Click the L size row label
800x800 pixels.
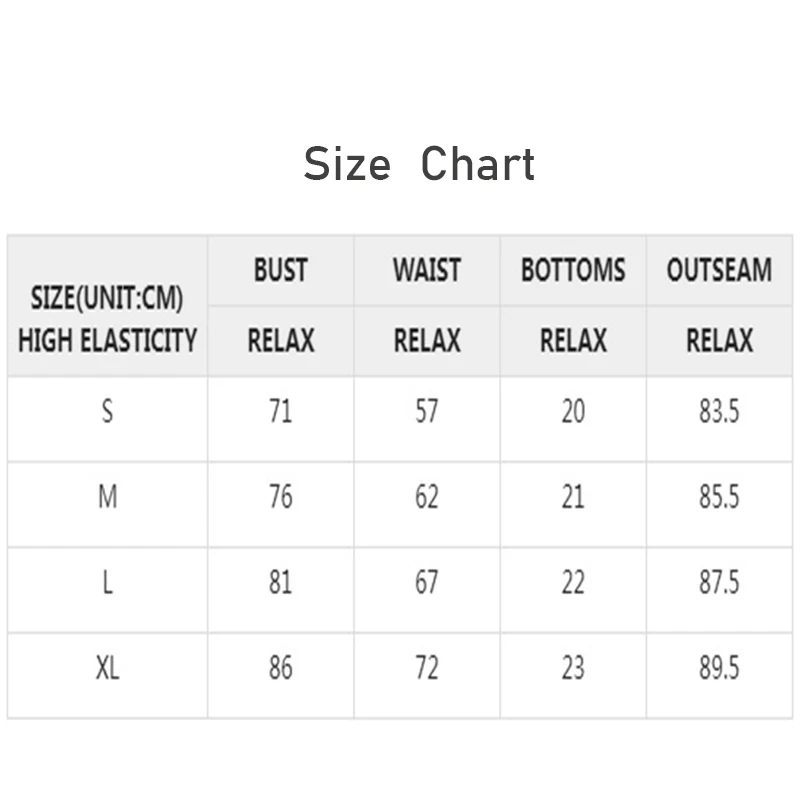[107, 582]
